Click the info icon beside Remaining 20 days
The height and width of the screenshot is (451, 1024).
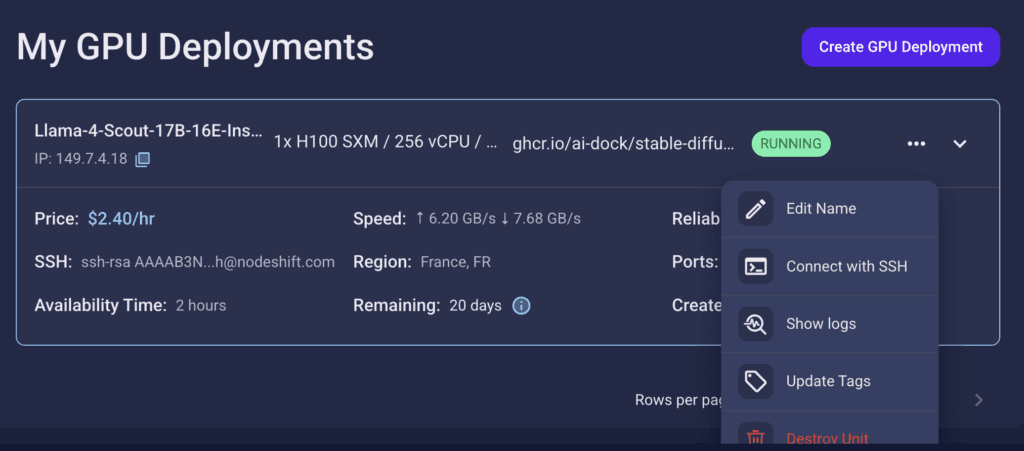[521, 305]
